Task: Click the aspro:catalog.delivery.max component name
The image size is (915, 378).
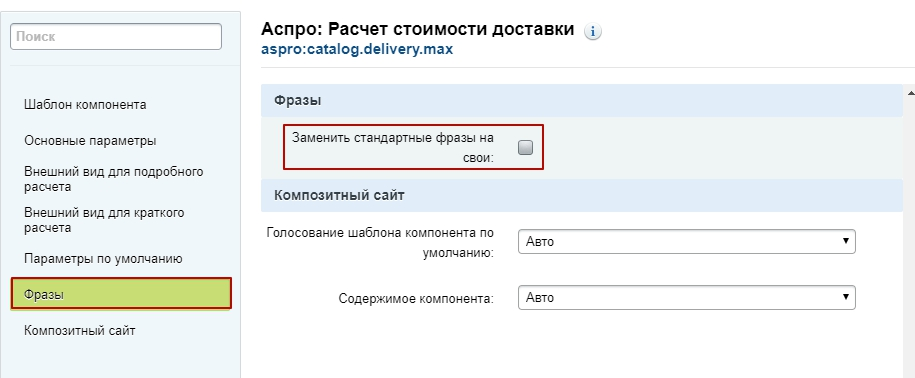Action: pos(357,50)
